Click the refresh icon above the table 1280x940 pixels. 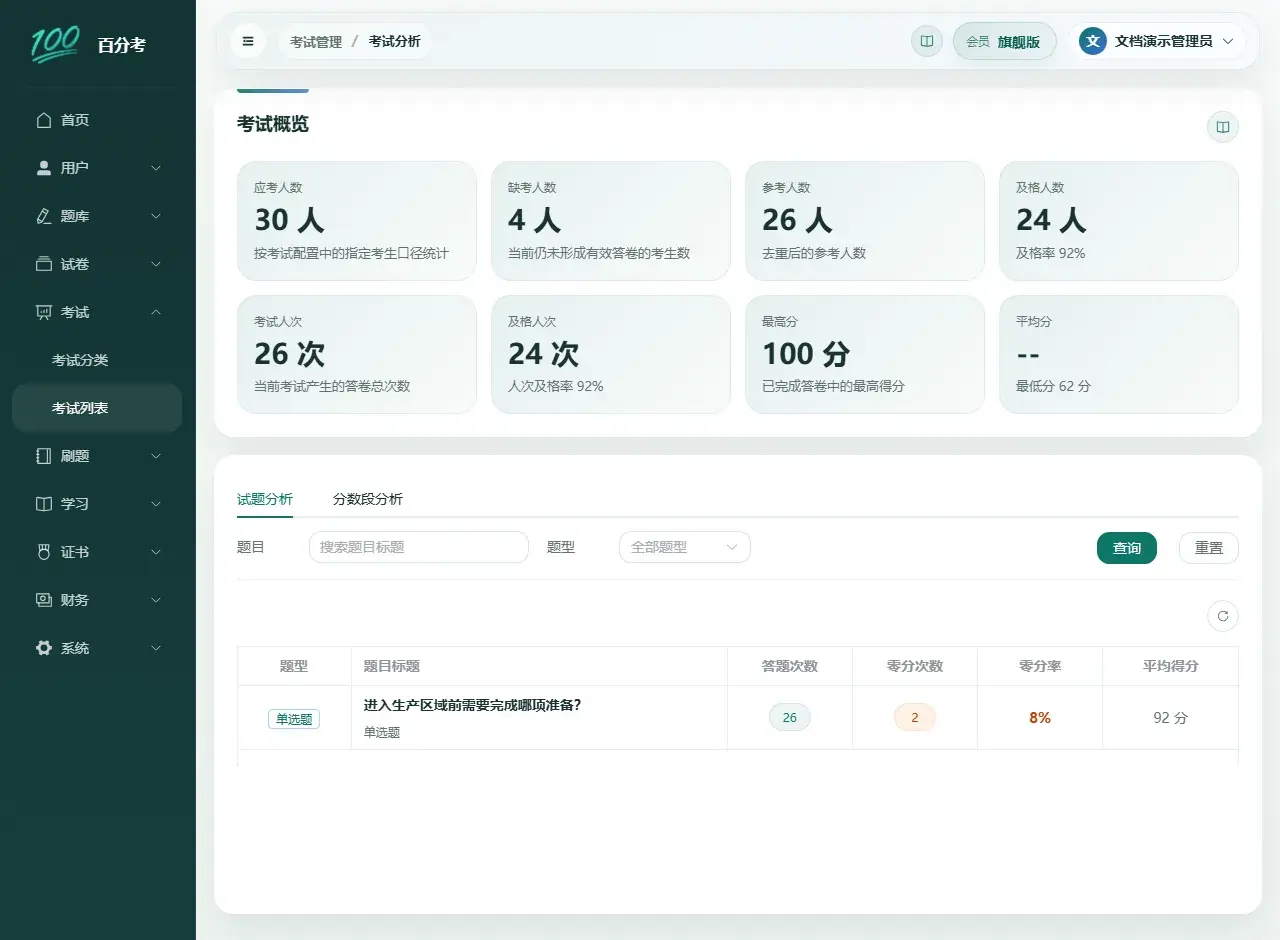pyautogui.click(x=1222, y=616)
